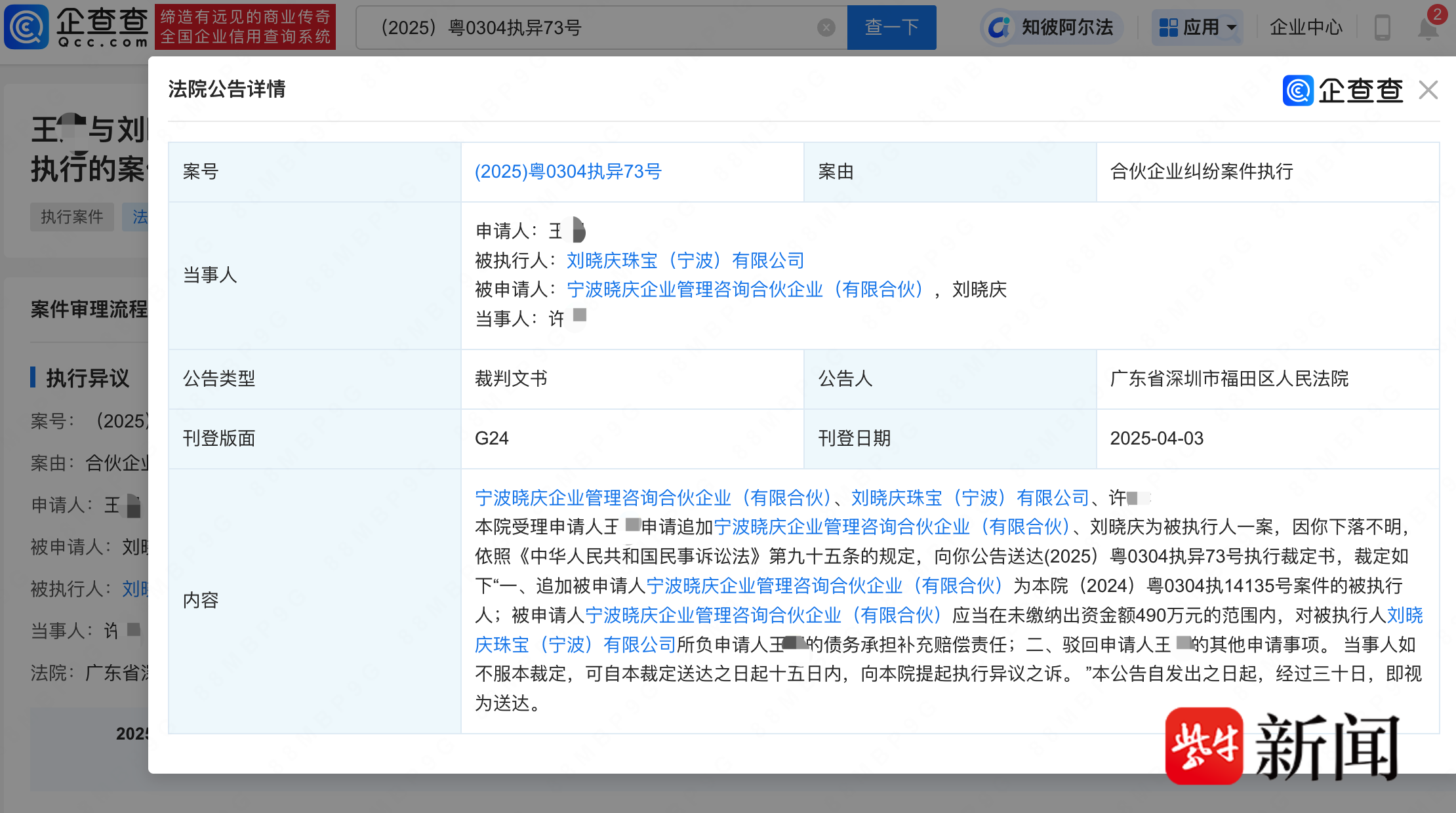This screenshot has height=813, width=1456.
Task: Click the red slogan banner beside the logo
Action: point(245,27)
